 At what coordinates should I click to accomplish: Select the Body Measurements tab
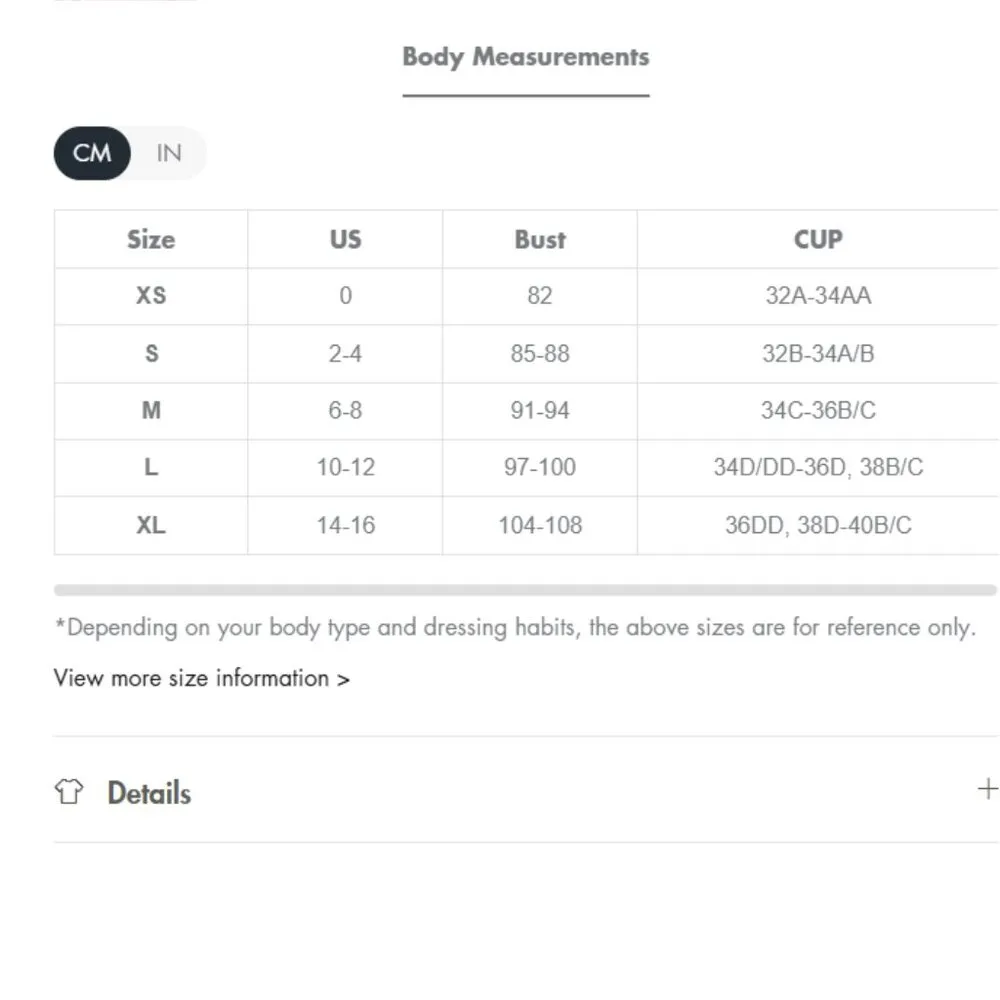click(525, 57)
